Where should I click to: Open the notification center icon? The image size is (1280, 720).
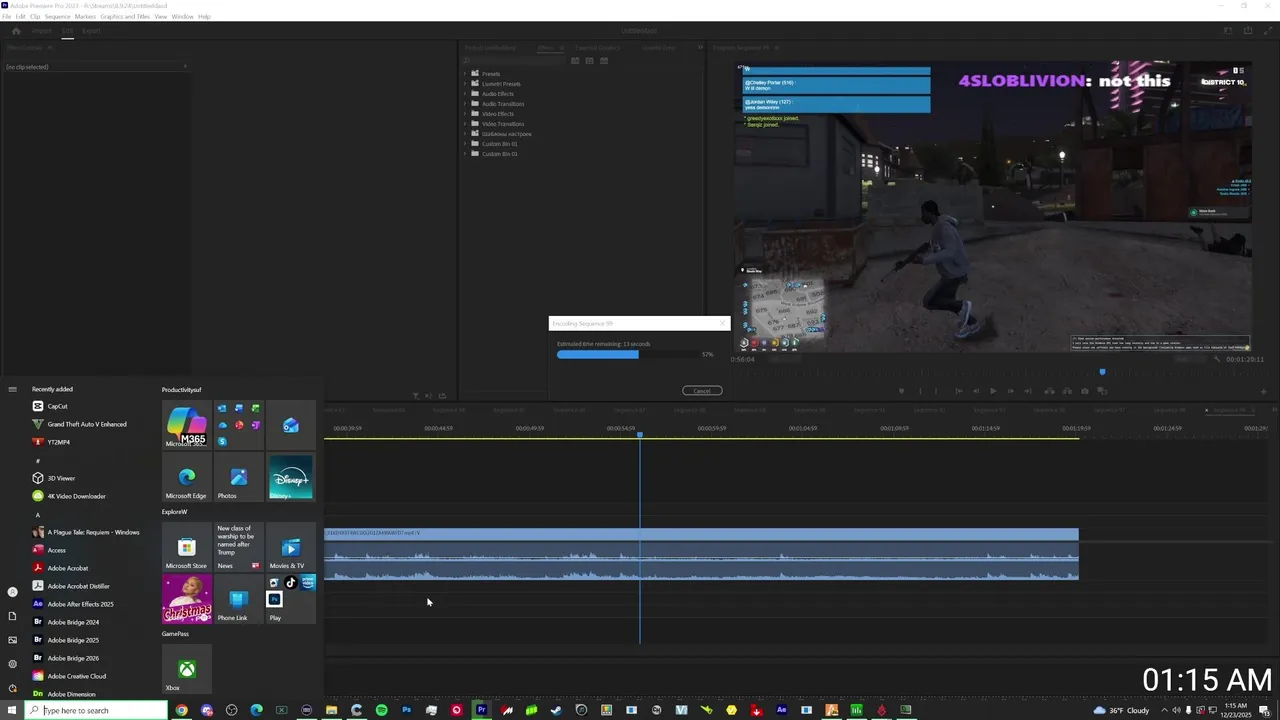point(1265,710)
